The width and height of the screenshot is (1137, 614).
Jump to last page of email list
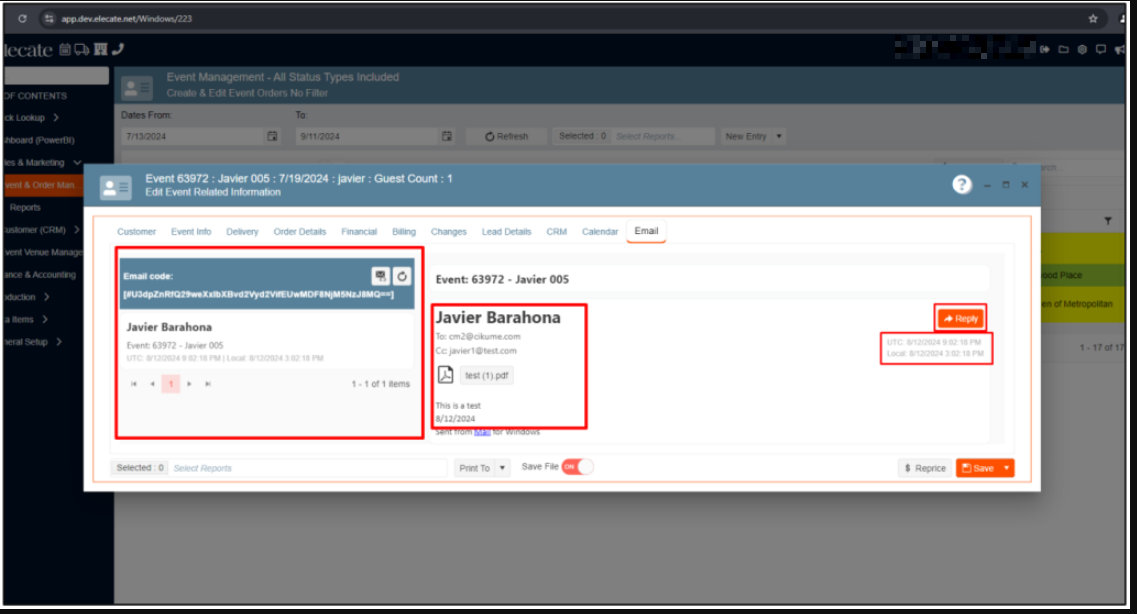[x=208, y=384]
